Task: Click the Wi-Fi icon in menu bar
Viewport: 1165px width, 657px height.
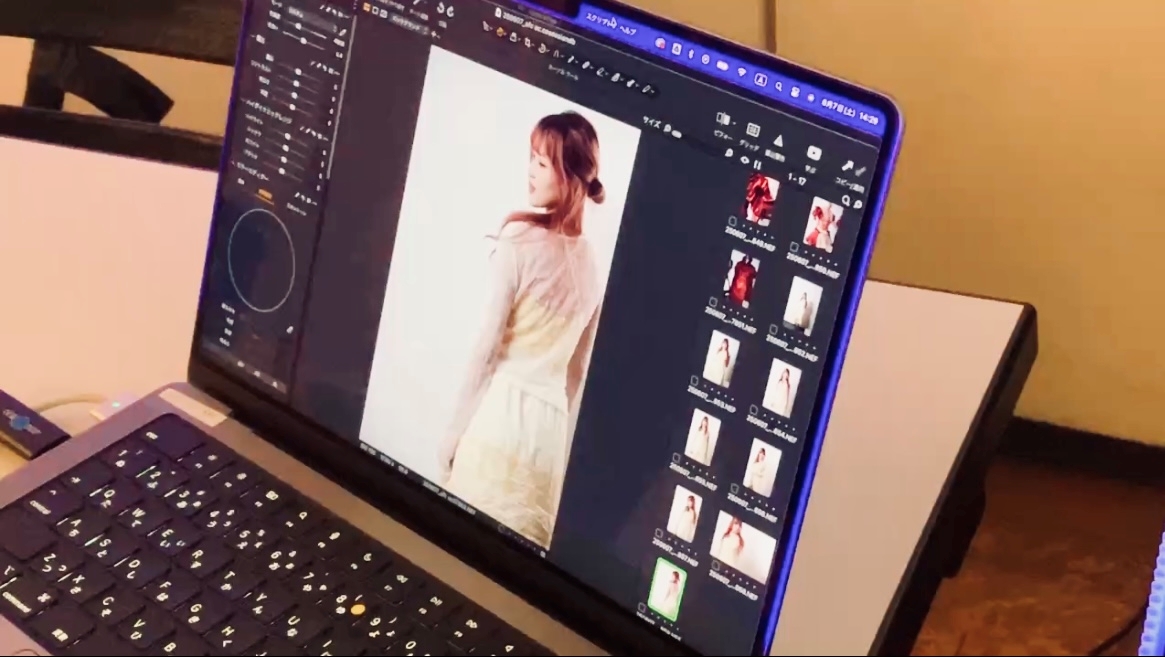Action: pyautogui.click(x=741, y=73)
